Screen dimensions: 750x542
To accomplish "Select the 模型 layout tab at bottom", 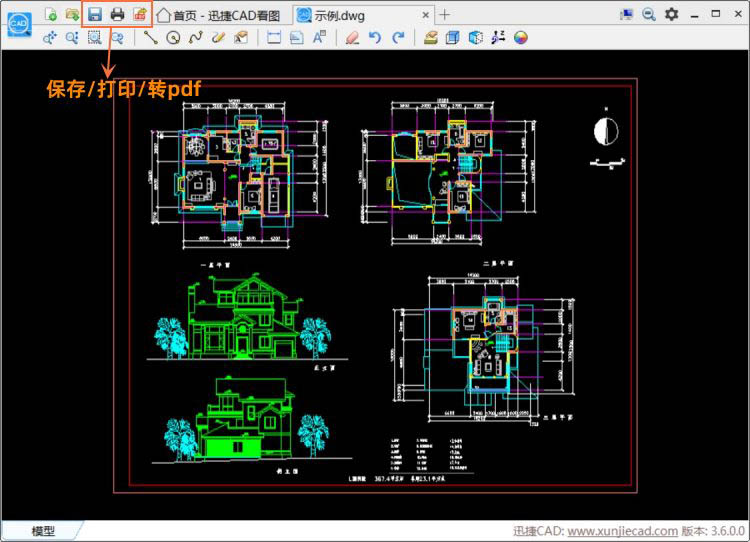I will tap(43, 531).
